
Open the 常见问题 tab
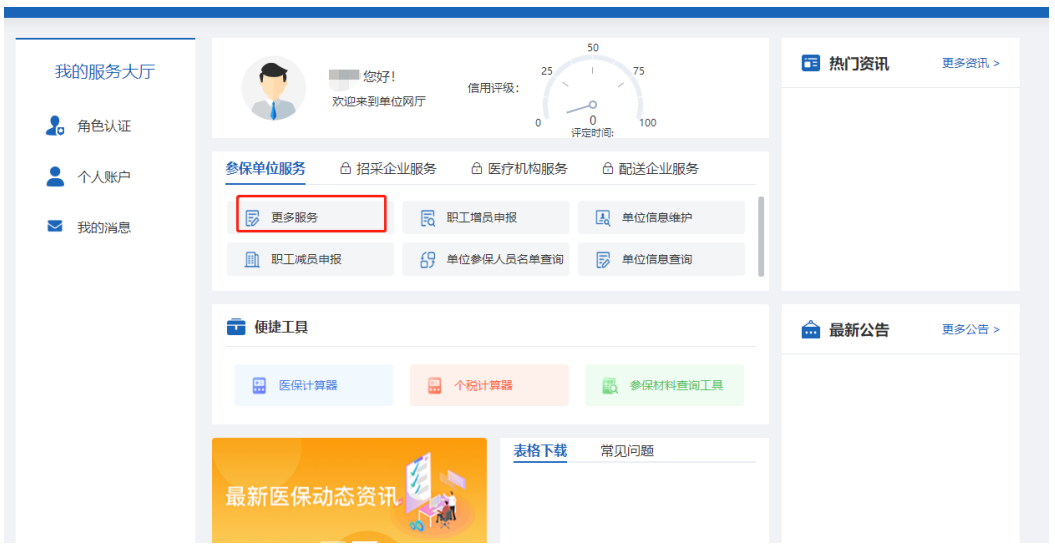[627, 451]
